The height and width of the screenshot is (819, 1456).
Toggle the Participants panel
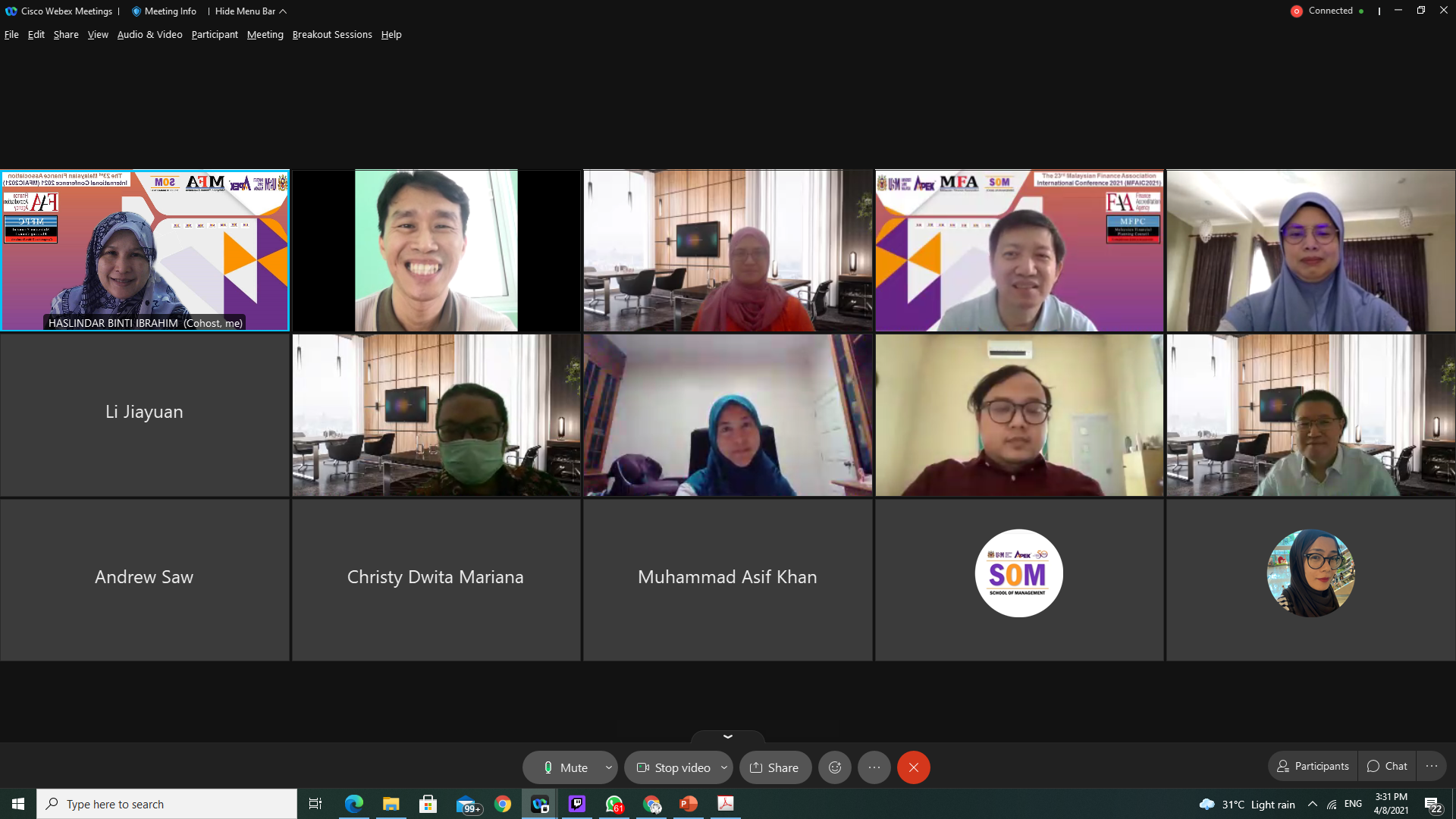coord(1313,766)
